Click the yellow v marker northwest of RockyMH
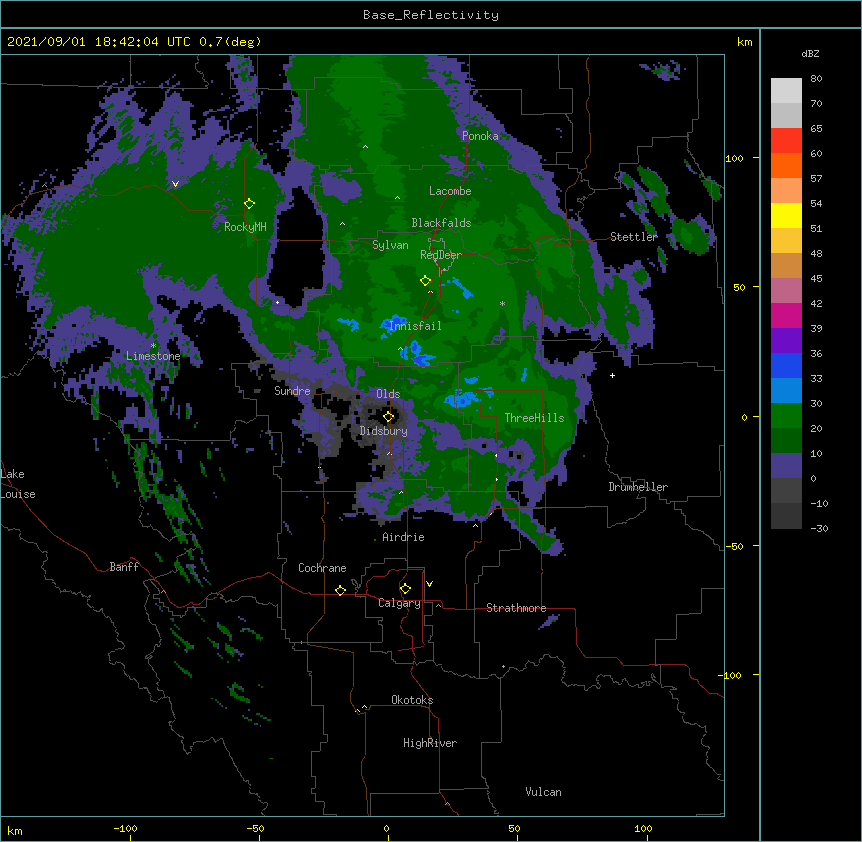 coord(175,184)
